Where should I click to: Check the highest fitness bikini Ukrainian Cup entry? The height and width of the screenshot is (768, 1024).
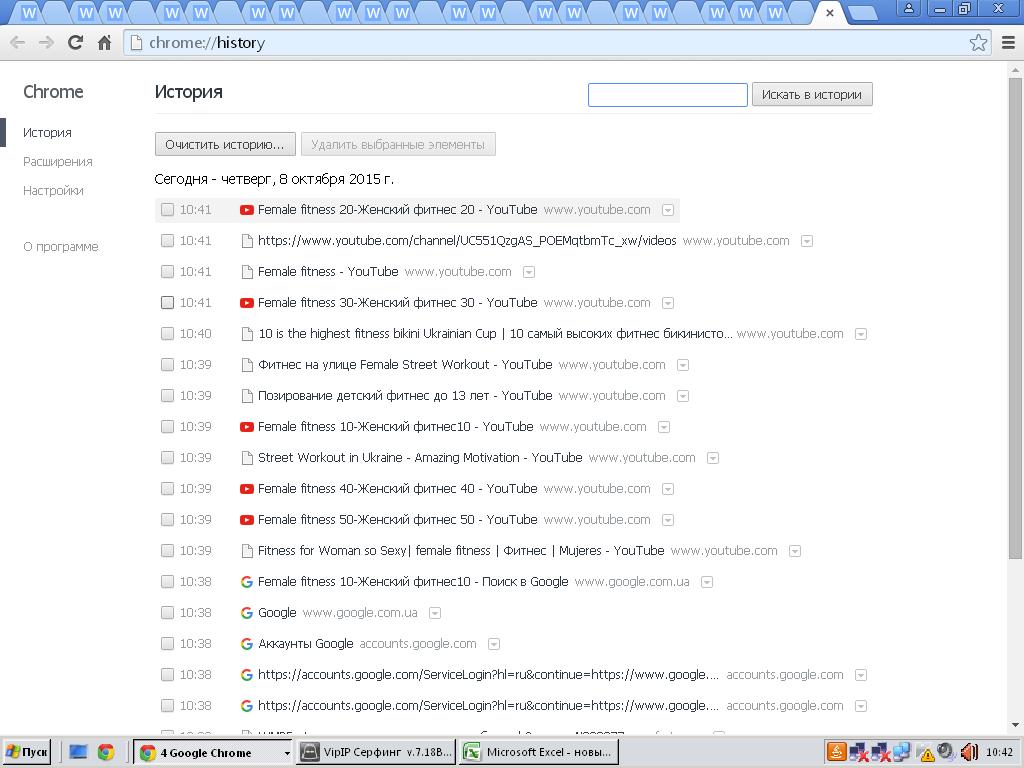(x=167, y=334)
